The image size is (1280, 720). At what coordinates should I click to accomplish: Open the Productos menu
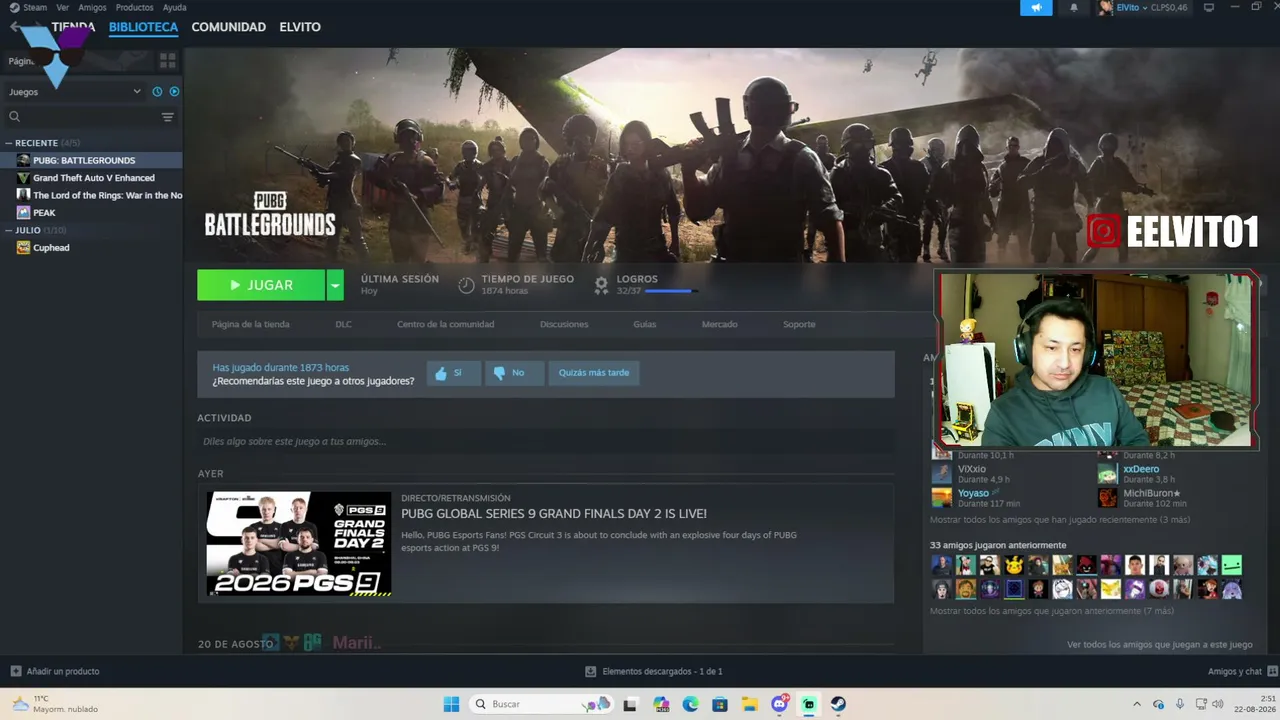[x=134, y=7]
